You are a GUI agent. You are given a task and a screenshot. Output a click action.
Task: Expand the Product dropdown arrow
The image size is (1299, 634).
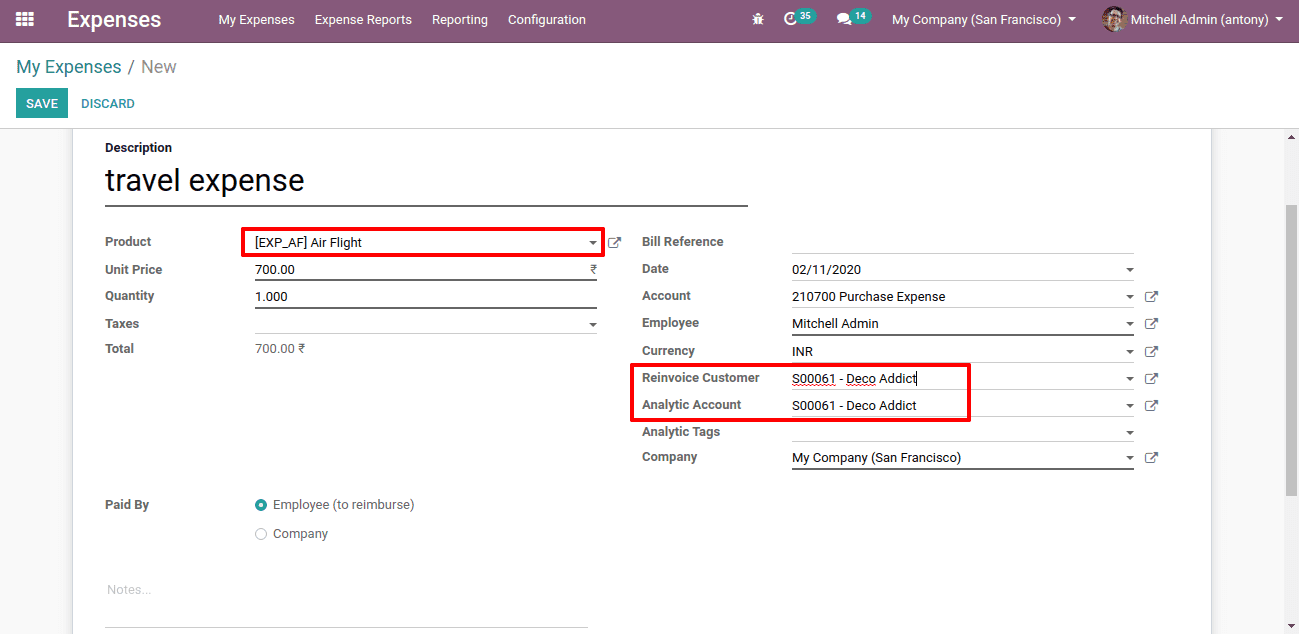coord(592,243)
